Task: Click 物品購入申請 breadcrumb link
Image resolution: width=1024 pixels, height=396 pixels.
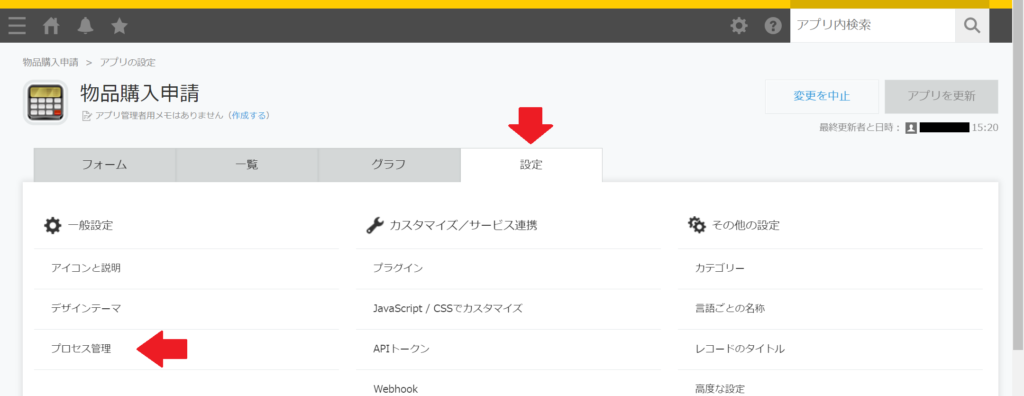Action: 50,62
